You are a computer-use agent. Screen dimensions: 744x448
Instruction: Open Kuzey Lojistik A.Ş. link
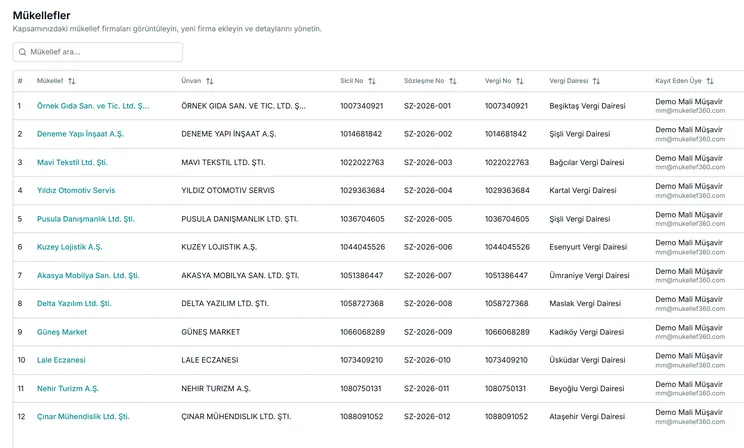[70, 247]
